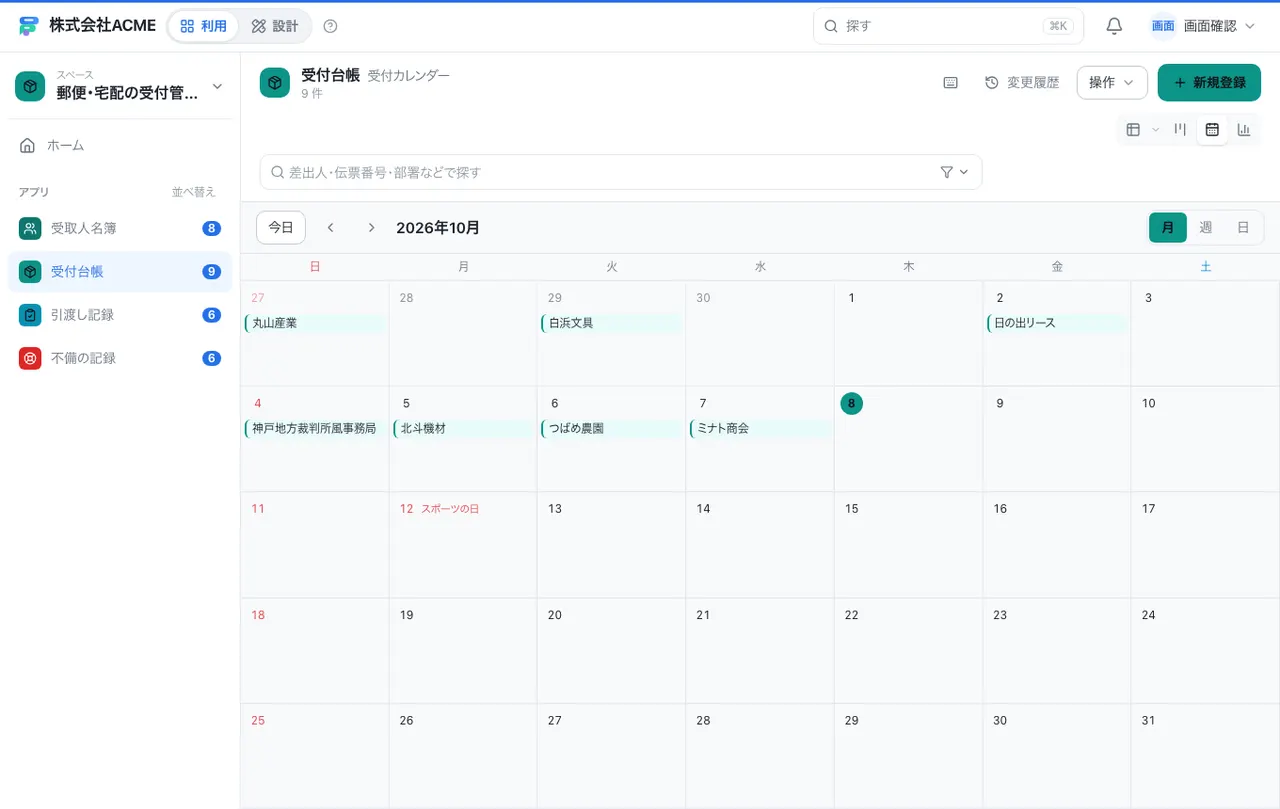Switch calendar to 日 view
1280x809 pixels.
coord(1243,227)
